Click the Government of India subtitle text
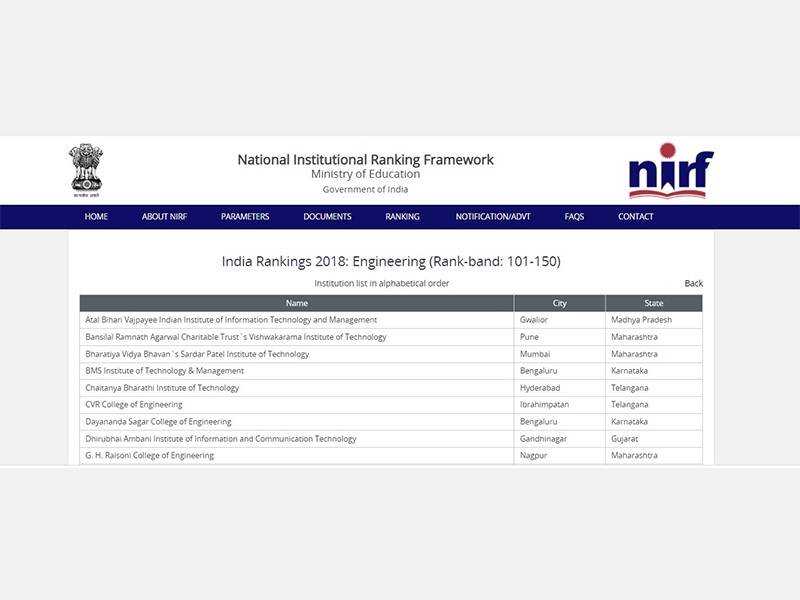 coord(365,189)
